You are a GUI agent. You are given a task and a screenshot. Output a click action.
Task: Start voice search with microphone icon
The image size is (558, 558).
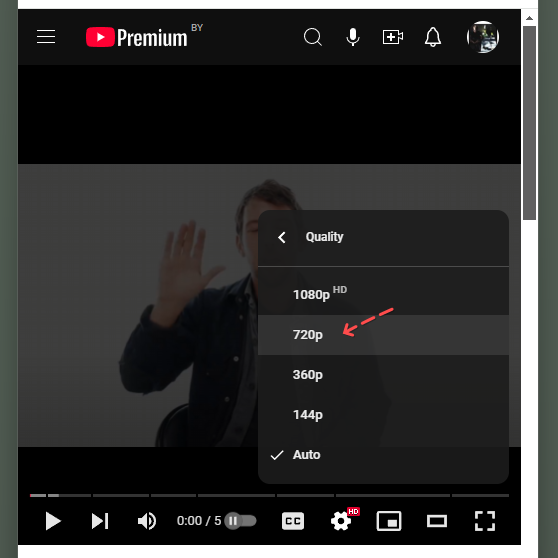click(353, 37)
